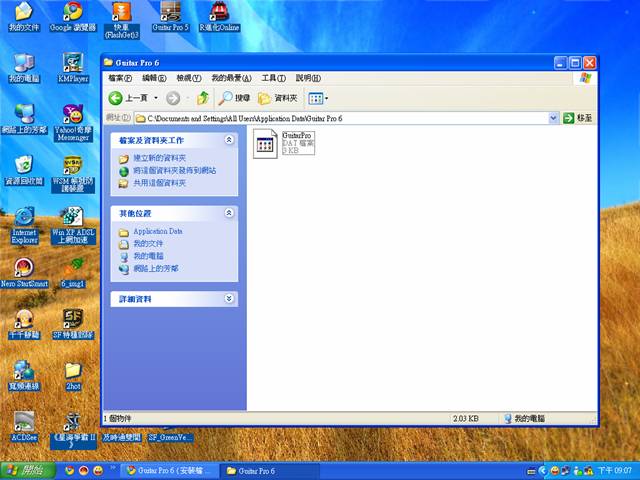This screenshot has width=640, height=480.
Task: Select the Yahoo Messenger desktop icon
Action: tap(73, 123)
